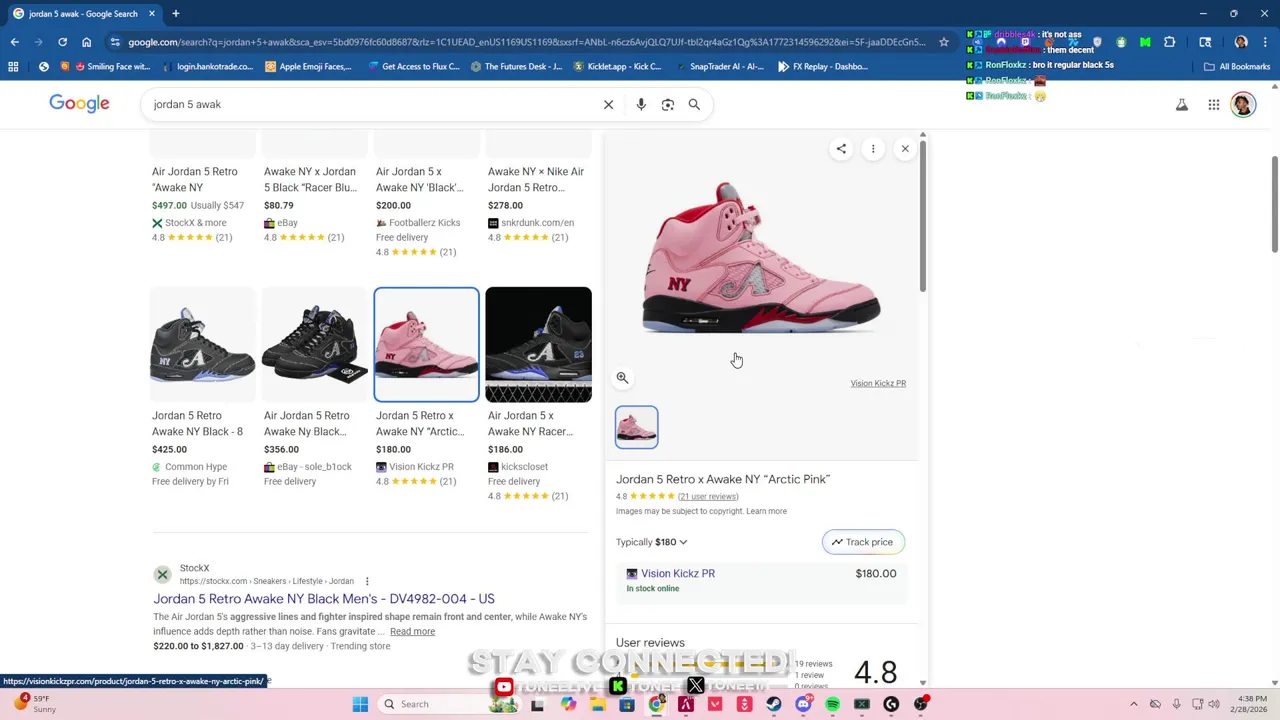Open Vision Kickz PR seller link
The height and width of the screenshot is (720, 1280).
pos(678,574)
